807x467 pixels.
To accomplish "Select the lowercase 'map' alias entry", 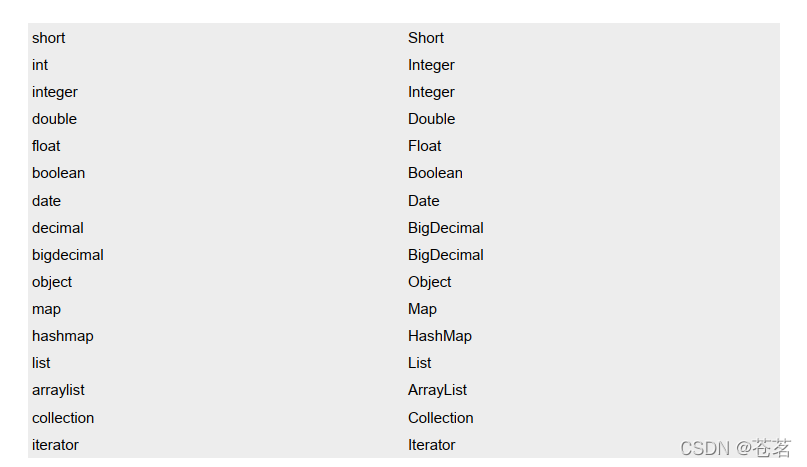I will point(46,309).
